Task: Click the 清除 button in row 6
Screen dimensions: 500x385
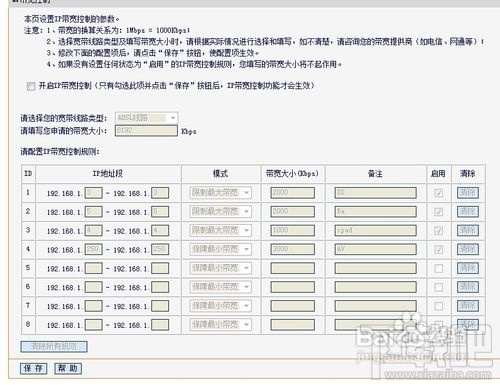Action: pyautogui.click(x=468, y=287)
